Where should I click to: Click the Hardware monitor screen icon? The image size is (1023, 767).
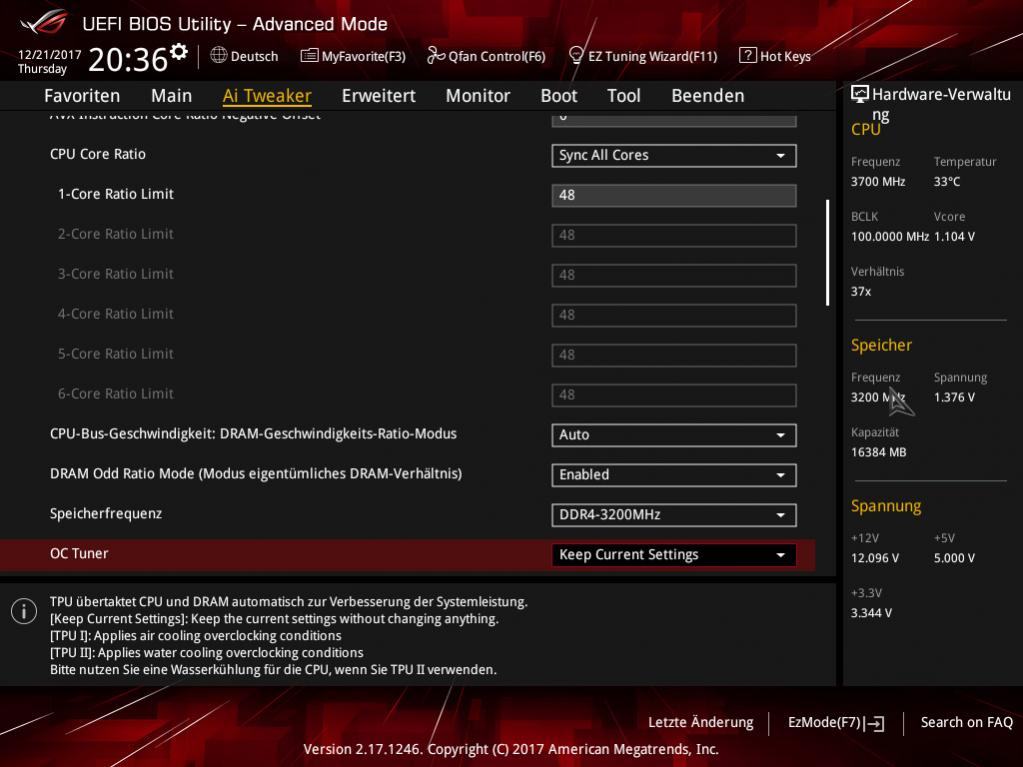[860, 95]
